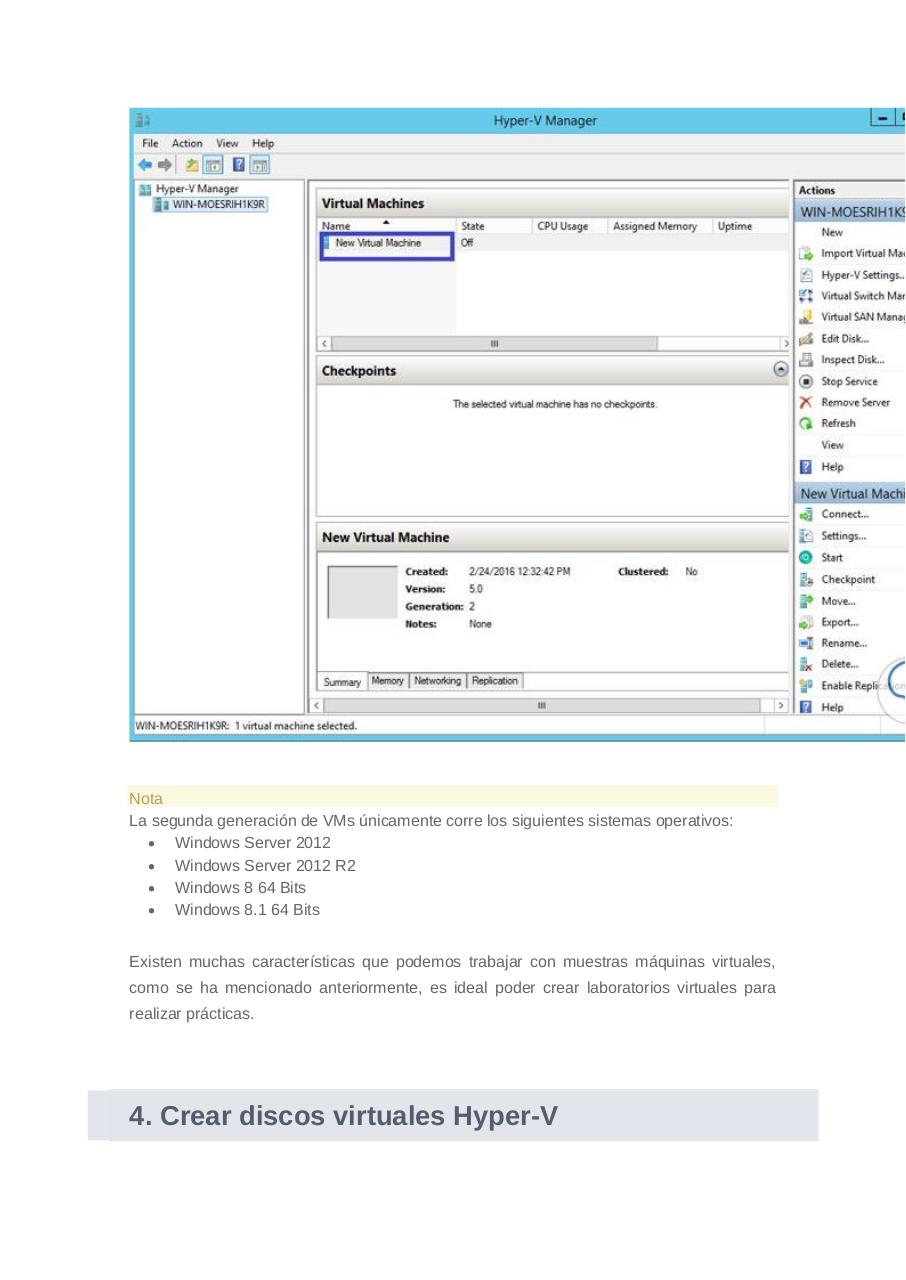
Task: Switch to the Networking tab
Action: (x=437, y=681)
